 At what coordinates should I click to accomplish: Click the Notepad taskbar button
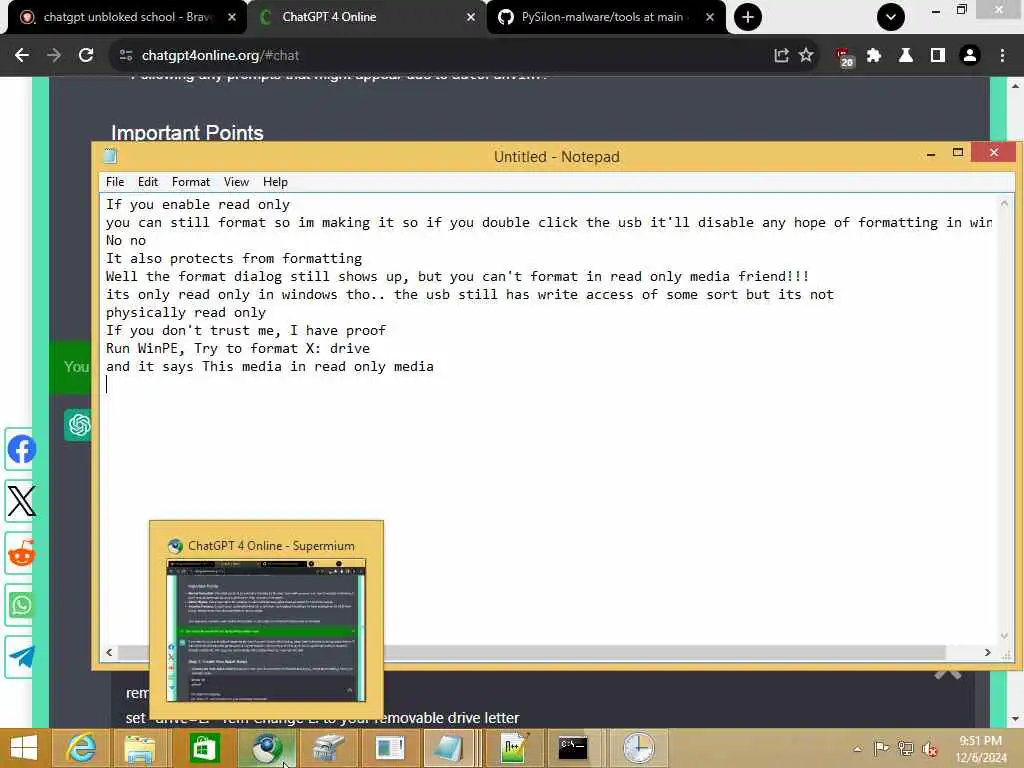click(x=449, y=748)
